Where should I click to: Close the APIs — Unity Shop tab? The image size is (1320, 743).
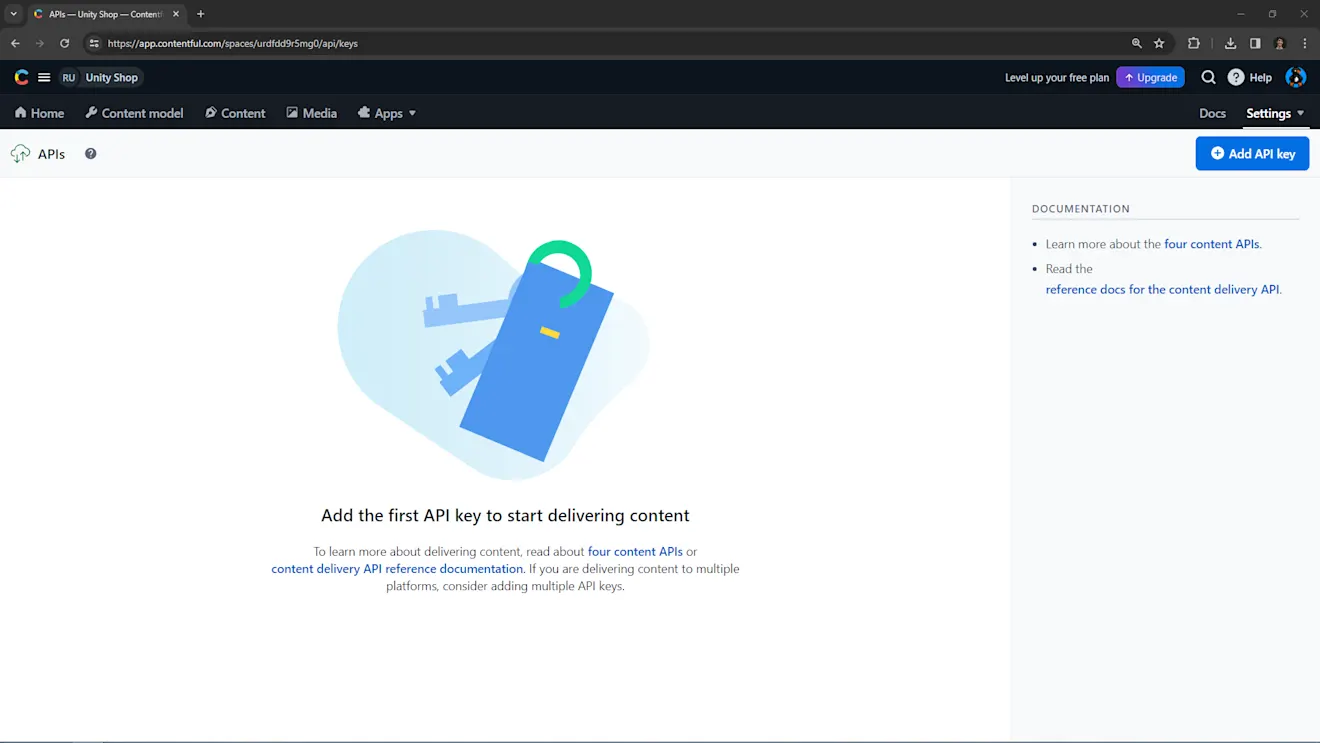[176, 14]
